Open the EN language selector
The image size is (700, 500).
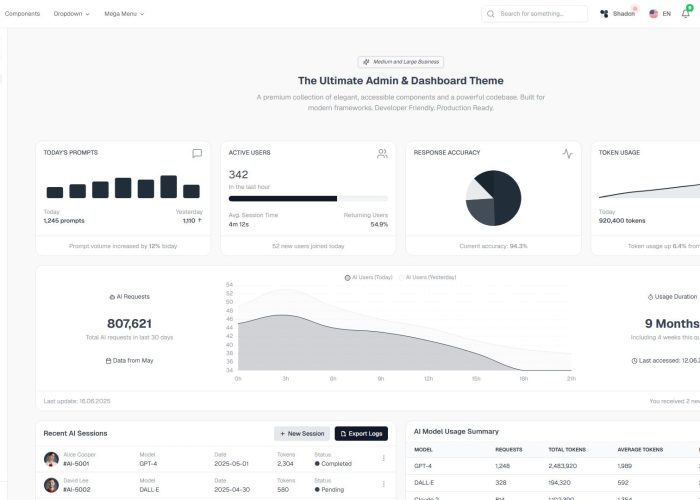(660, 14)
